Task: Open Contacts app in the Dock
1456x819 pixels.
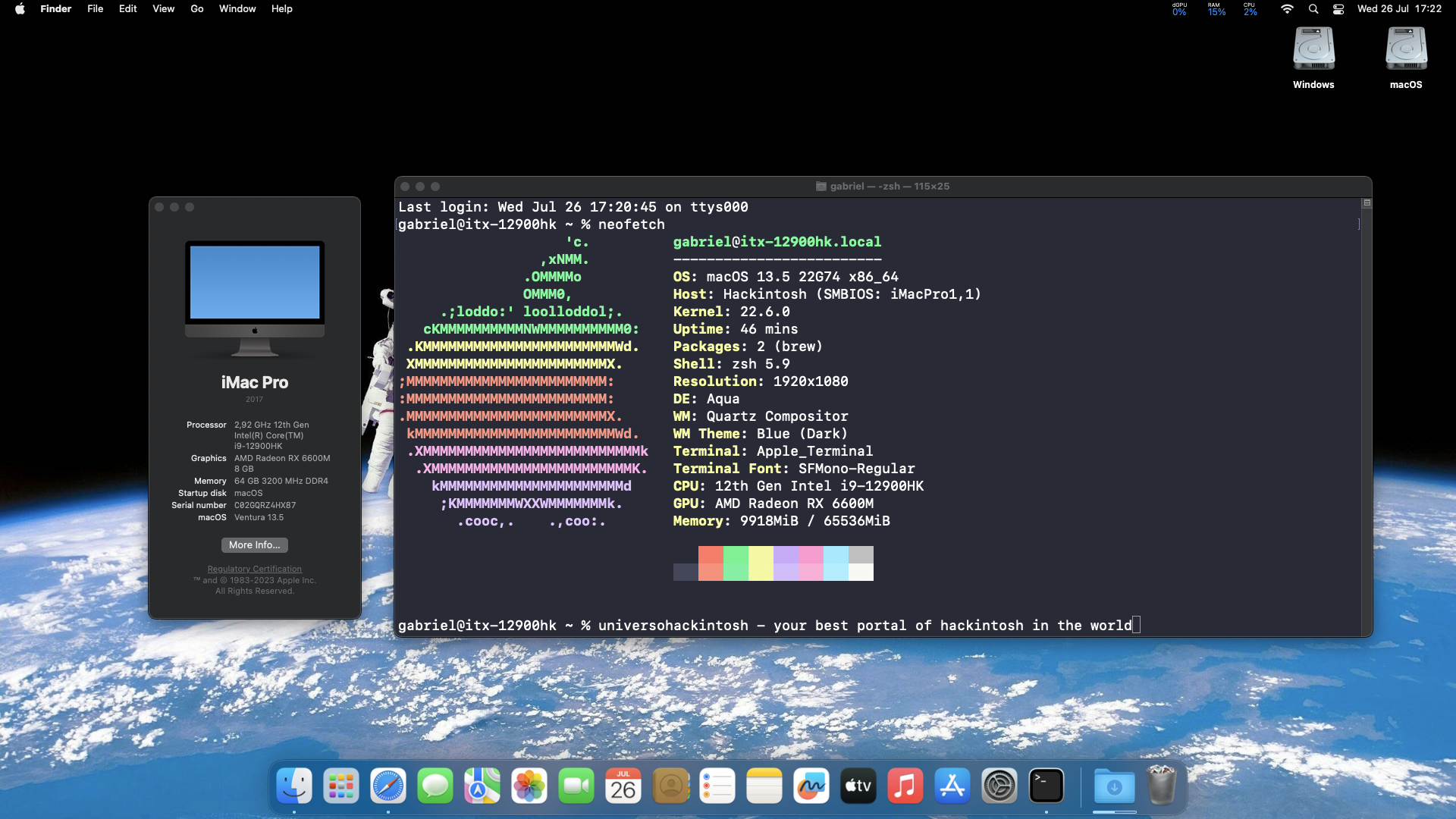Action: point(670,786)
